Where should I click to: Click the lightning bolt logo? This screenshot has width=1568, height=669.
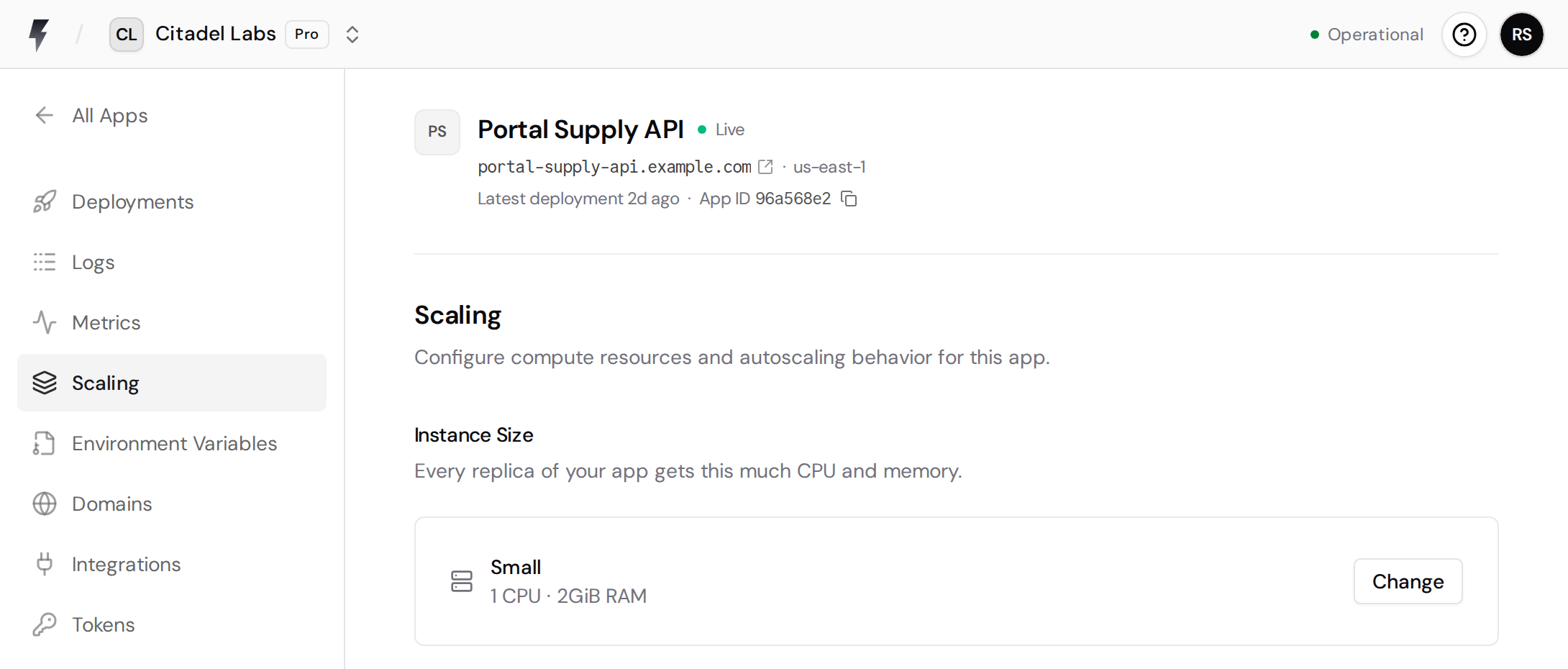pos(39,35)
